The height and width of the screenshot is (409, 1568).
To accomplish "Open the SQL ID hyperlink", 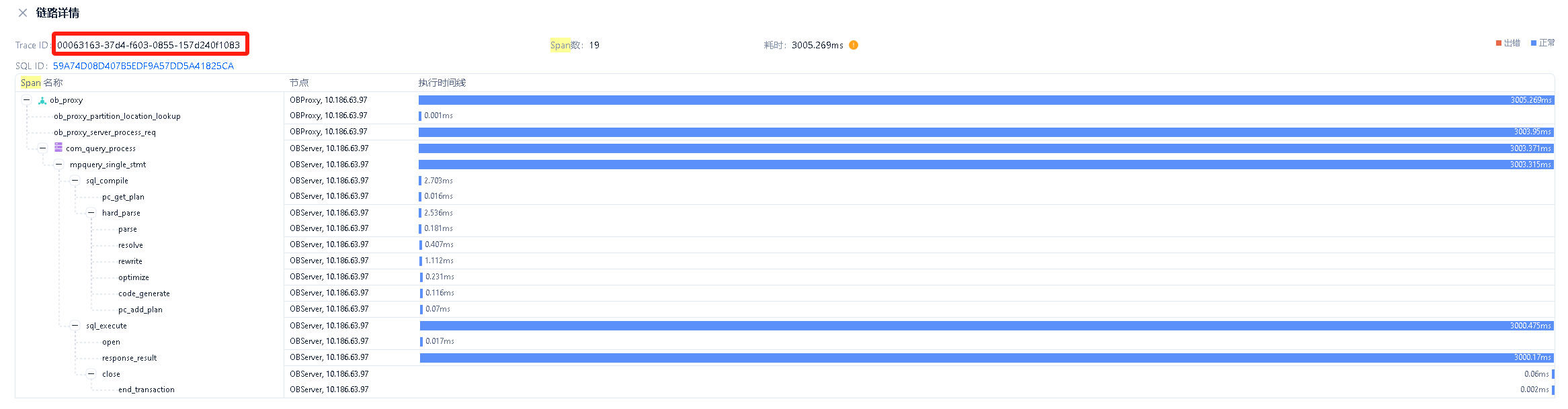I will click(143, 66).
